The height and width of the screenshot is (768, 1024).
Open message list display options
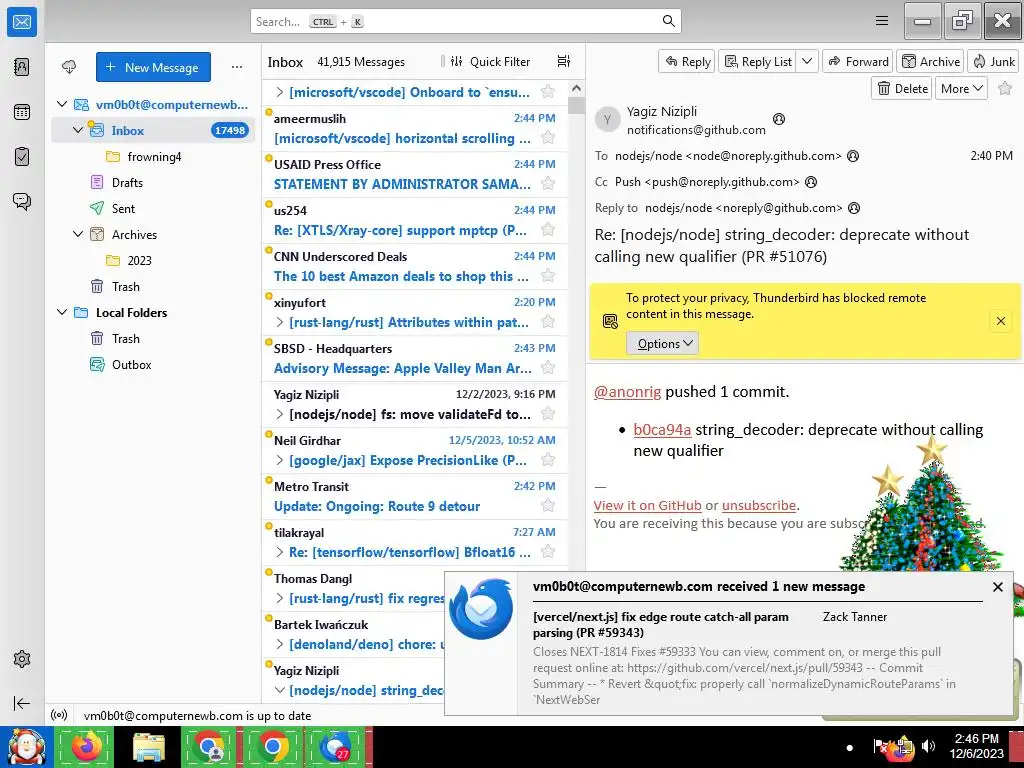564,61
